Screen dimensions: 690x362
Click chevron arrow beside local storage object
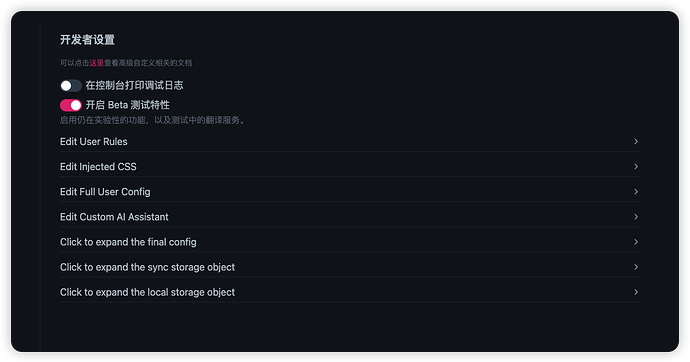636,292
